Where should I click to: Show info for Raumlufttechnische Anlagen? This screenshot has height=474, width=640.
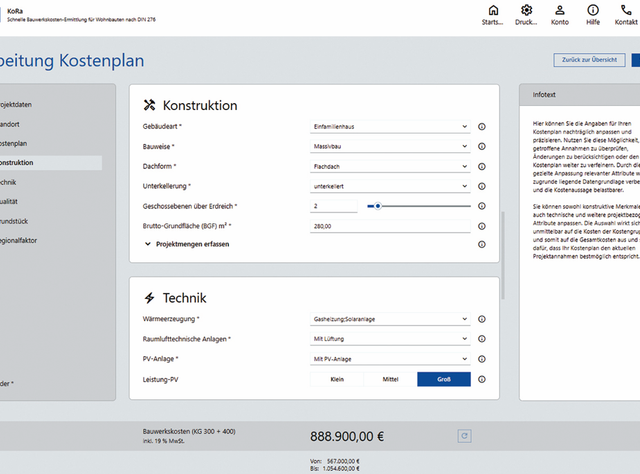482,339
